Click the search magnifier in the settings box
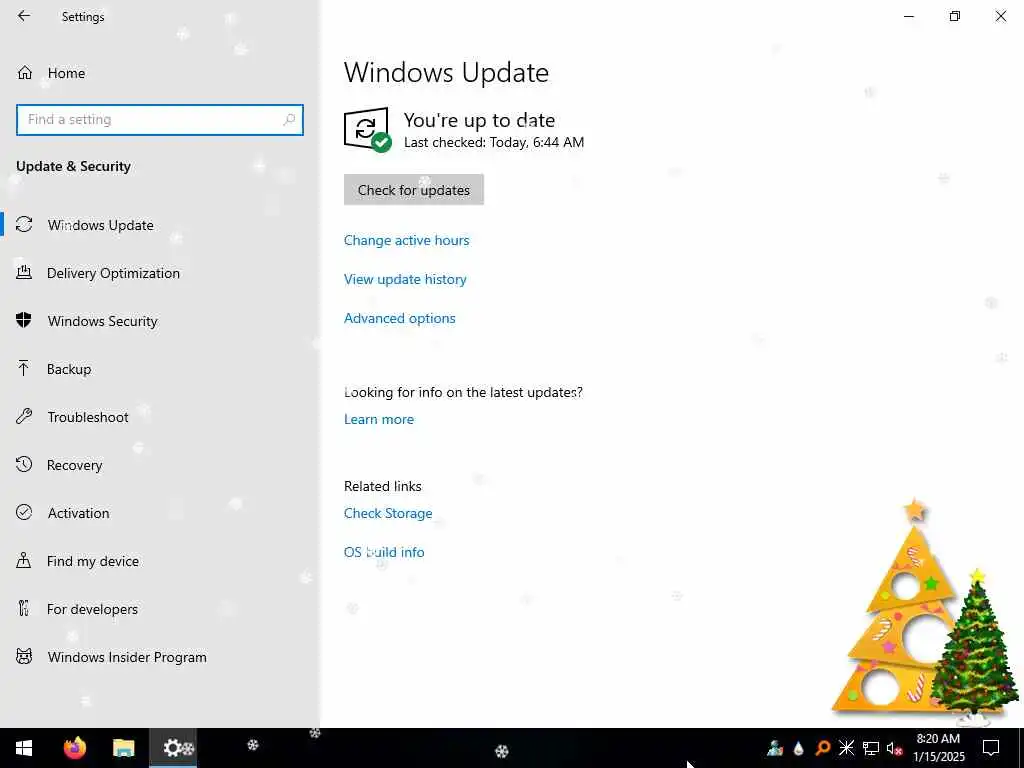The width and height of the screenshot is (1024, 768). 289,120
